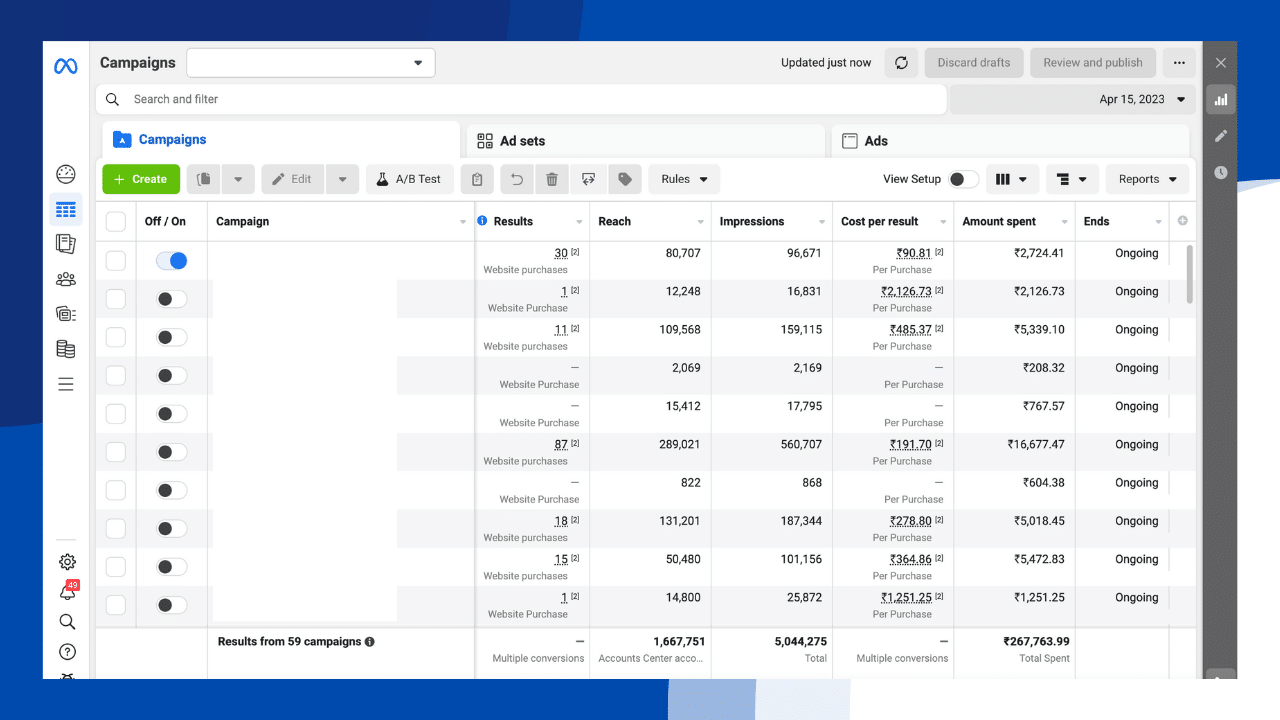Open notifications bell with 49 badge
The width and height of the screenshot is (1280, 720).
pos(68,591)
